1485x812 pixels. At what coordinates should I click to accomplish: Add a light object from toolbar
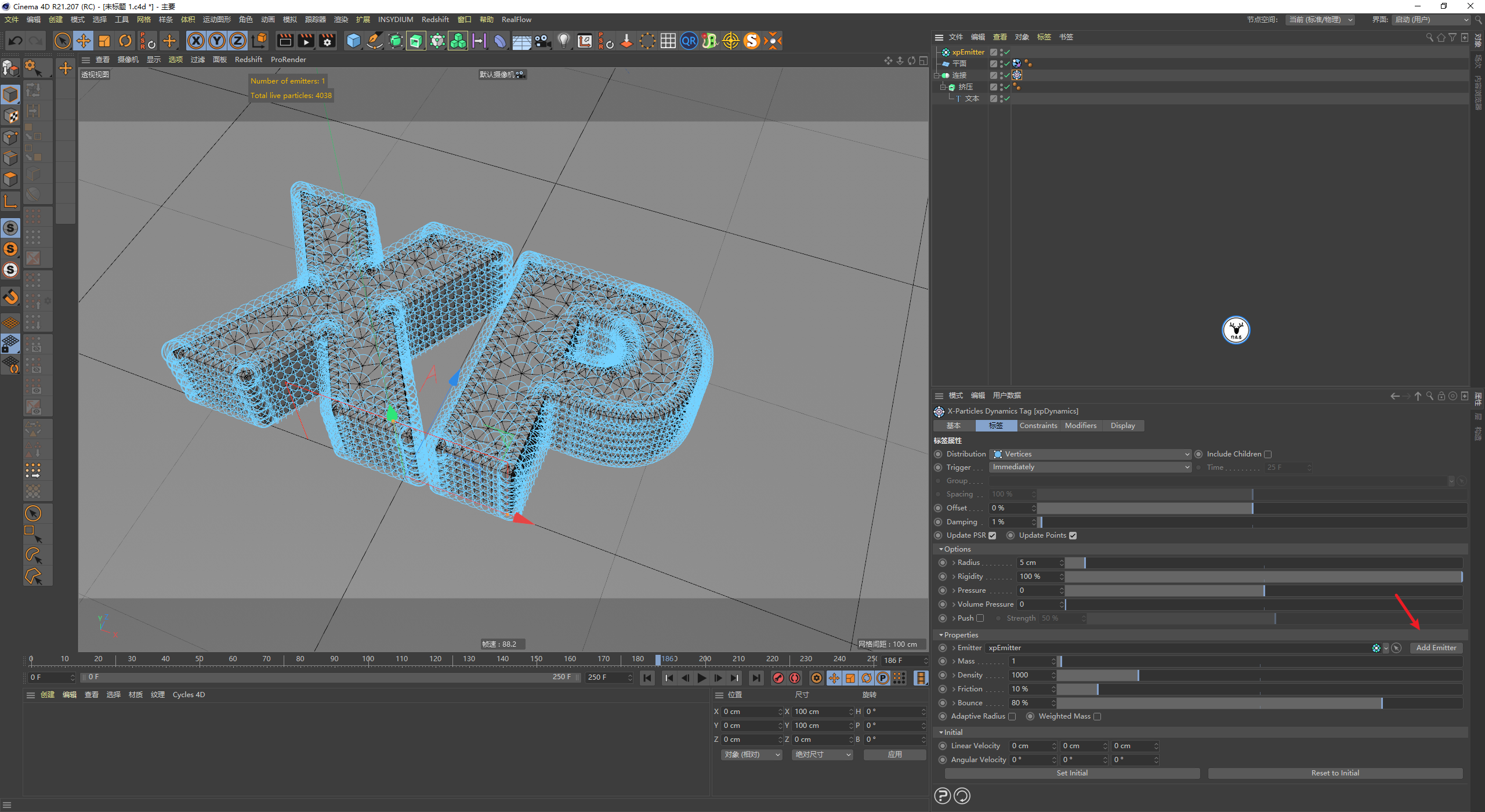click(x=563, y=41)
